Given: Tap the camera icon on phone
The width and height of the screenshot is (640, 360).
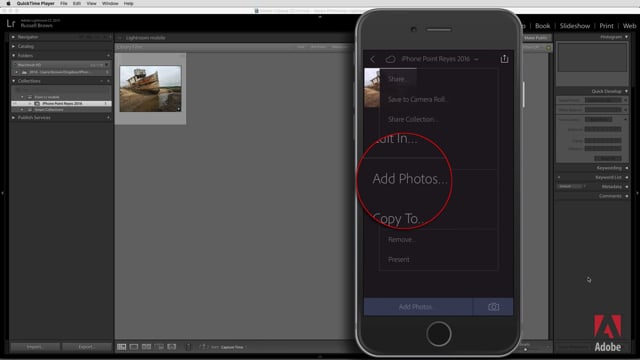Looking at the screenshot, I should (493, 307).
